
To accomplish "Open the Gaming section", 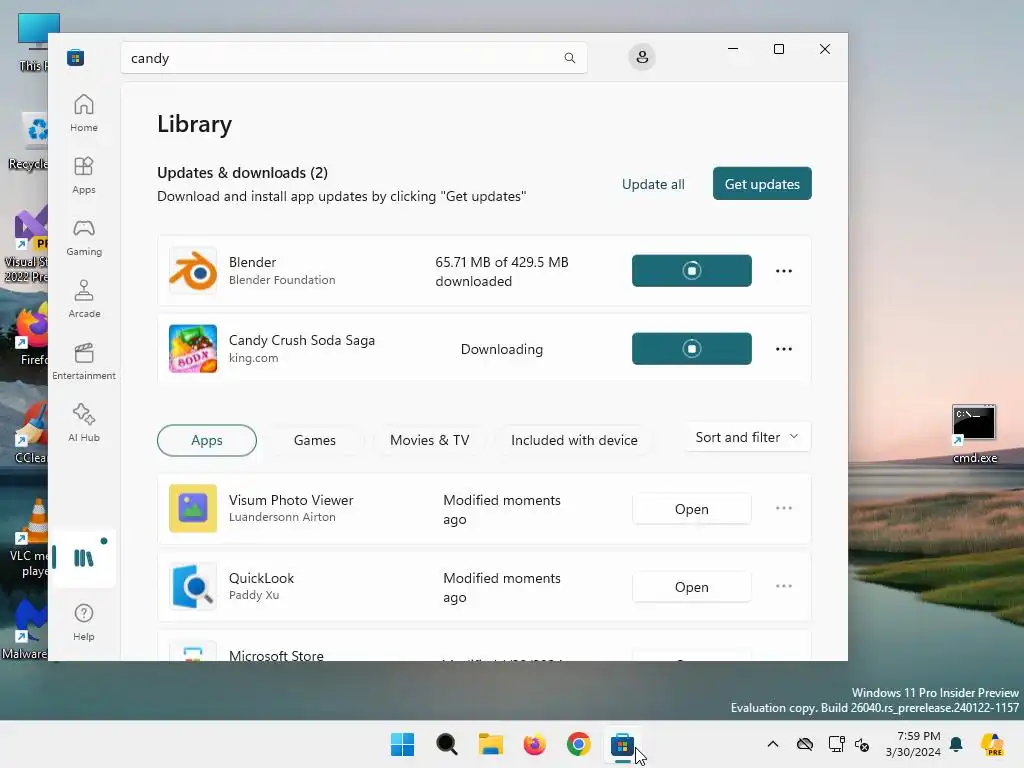I will point(84,237).
